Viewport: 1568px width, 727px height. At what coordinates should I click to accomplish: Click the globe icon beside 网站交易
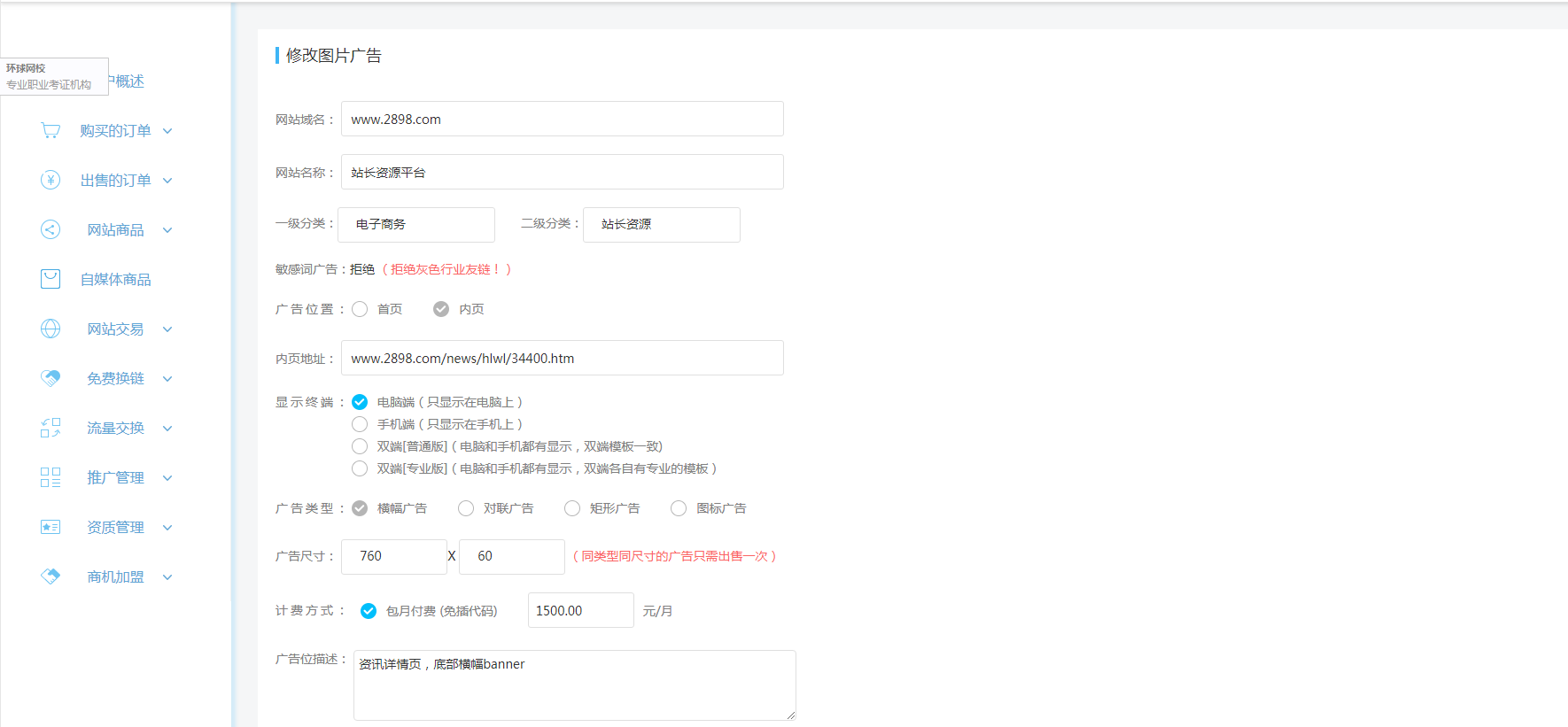coord(50,329)
